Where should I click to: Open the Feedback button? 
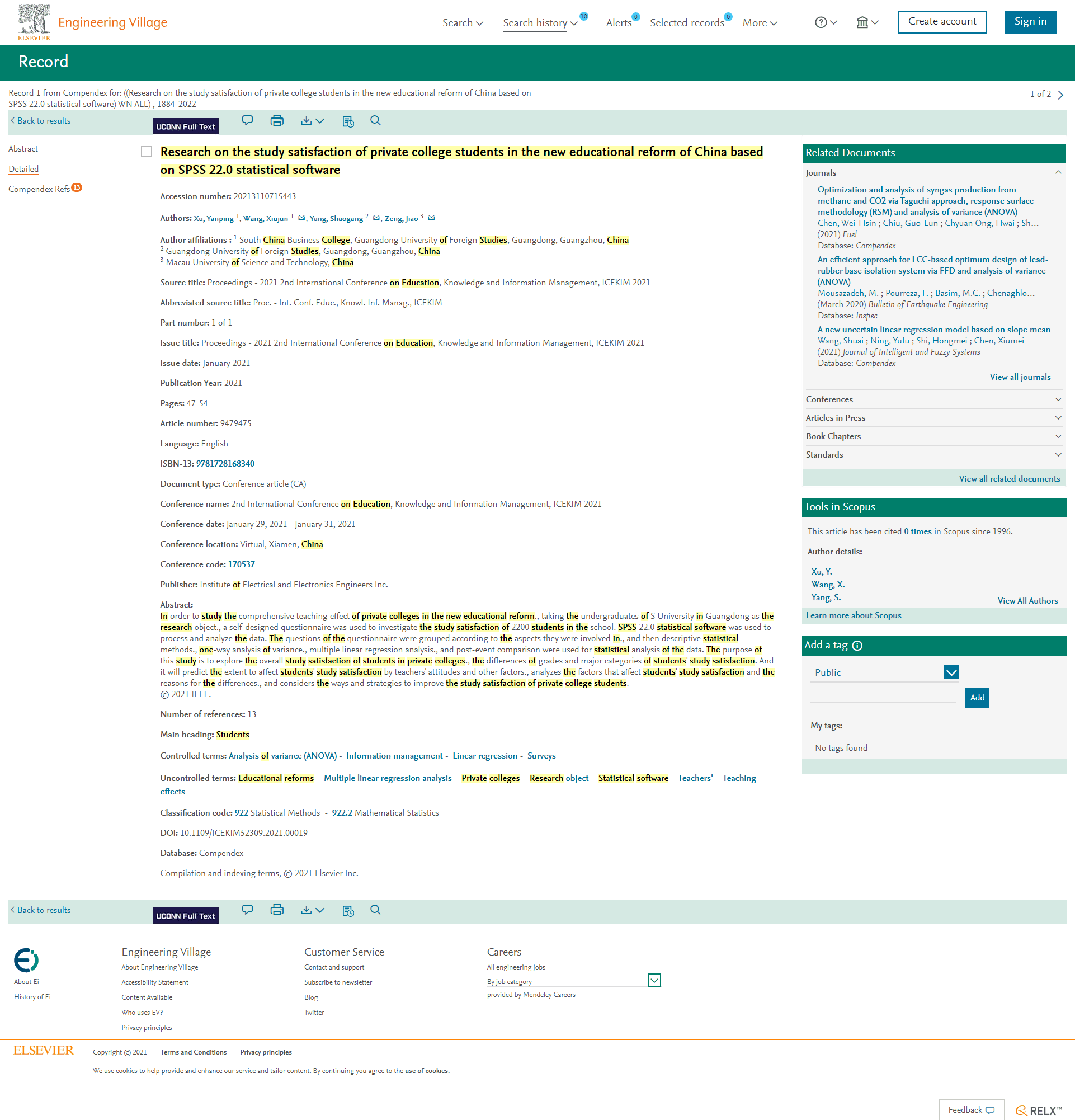coord(972,1110)
